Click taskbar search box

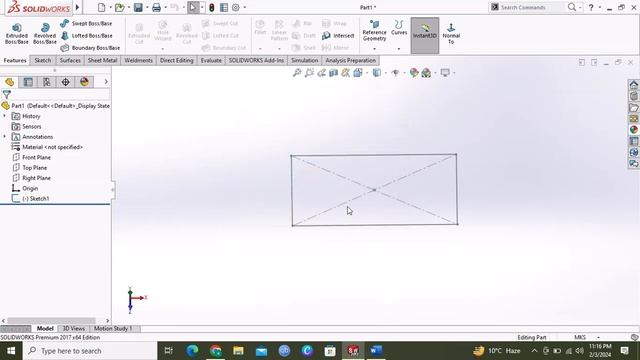coord(90,351)
